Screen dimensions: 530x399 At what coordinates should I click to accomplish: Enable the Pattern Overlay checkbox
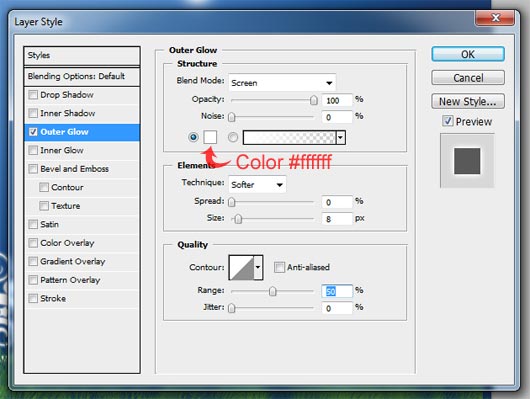click(x=33, y=280)
